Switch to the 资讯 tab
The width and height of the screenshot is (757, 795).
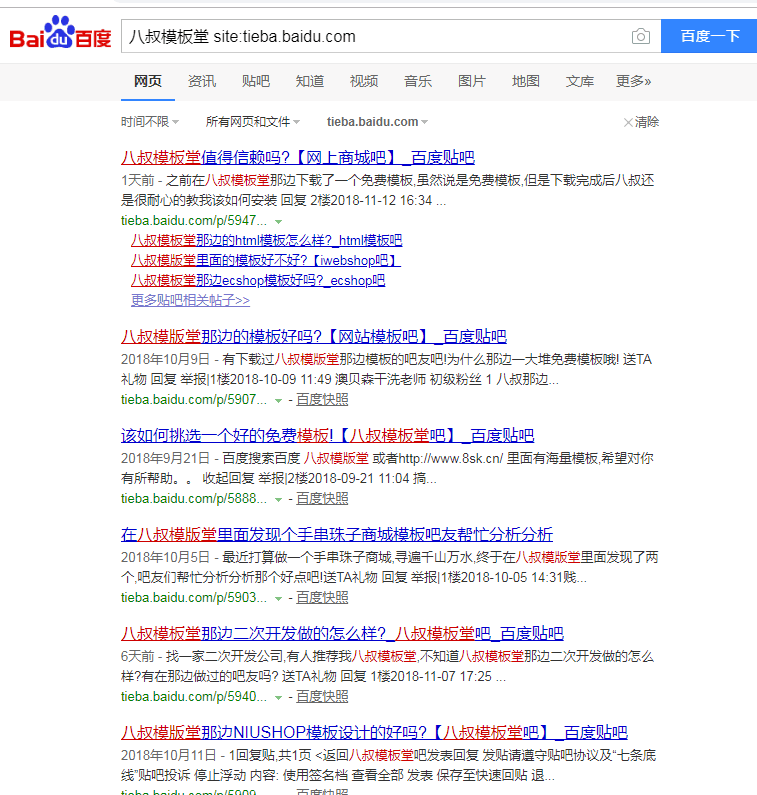click(x=202, y=81)
